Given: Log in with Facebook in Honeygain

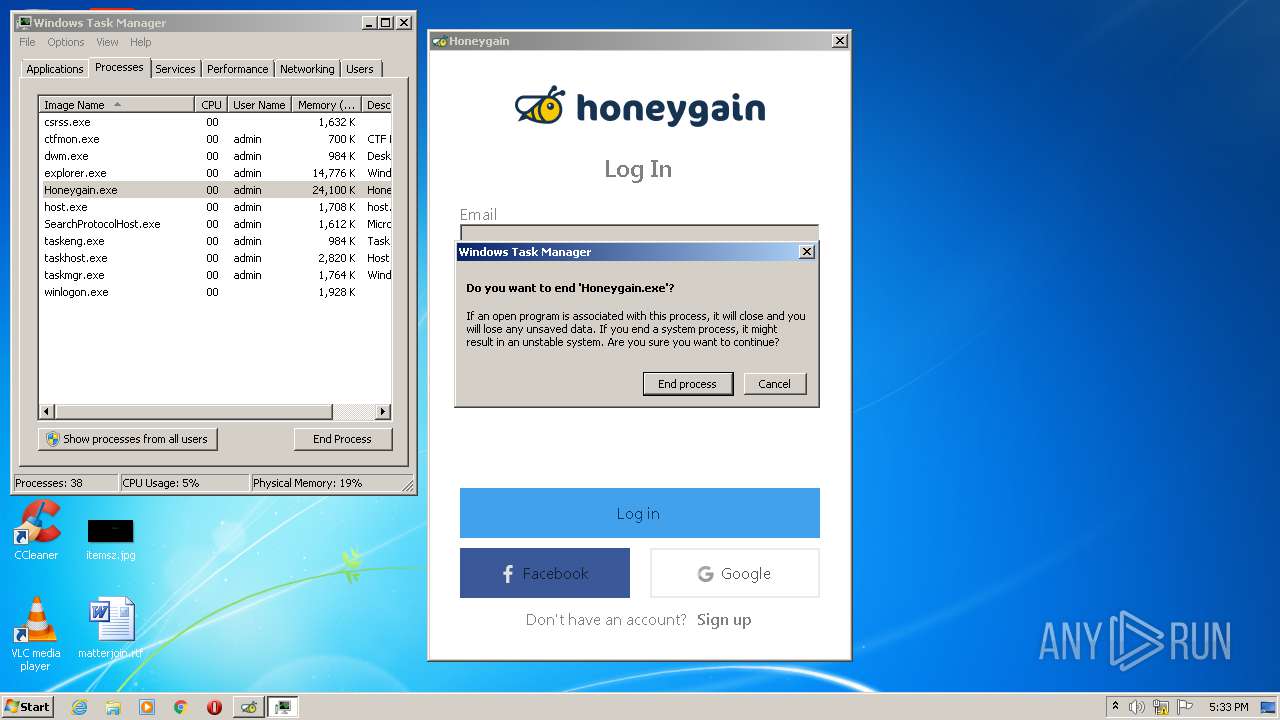Looking at the screenshot, I should 545,573.
